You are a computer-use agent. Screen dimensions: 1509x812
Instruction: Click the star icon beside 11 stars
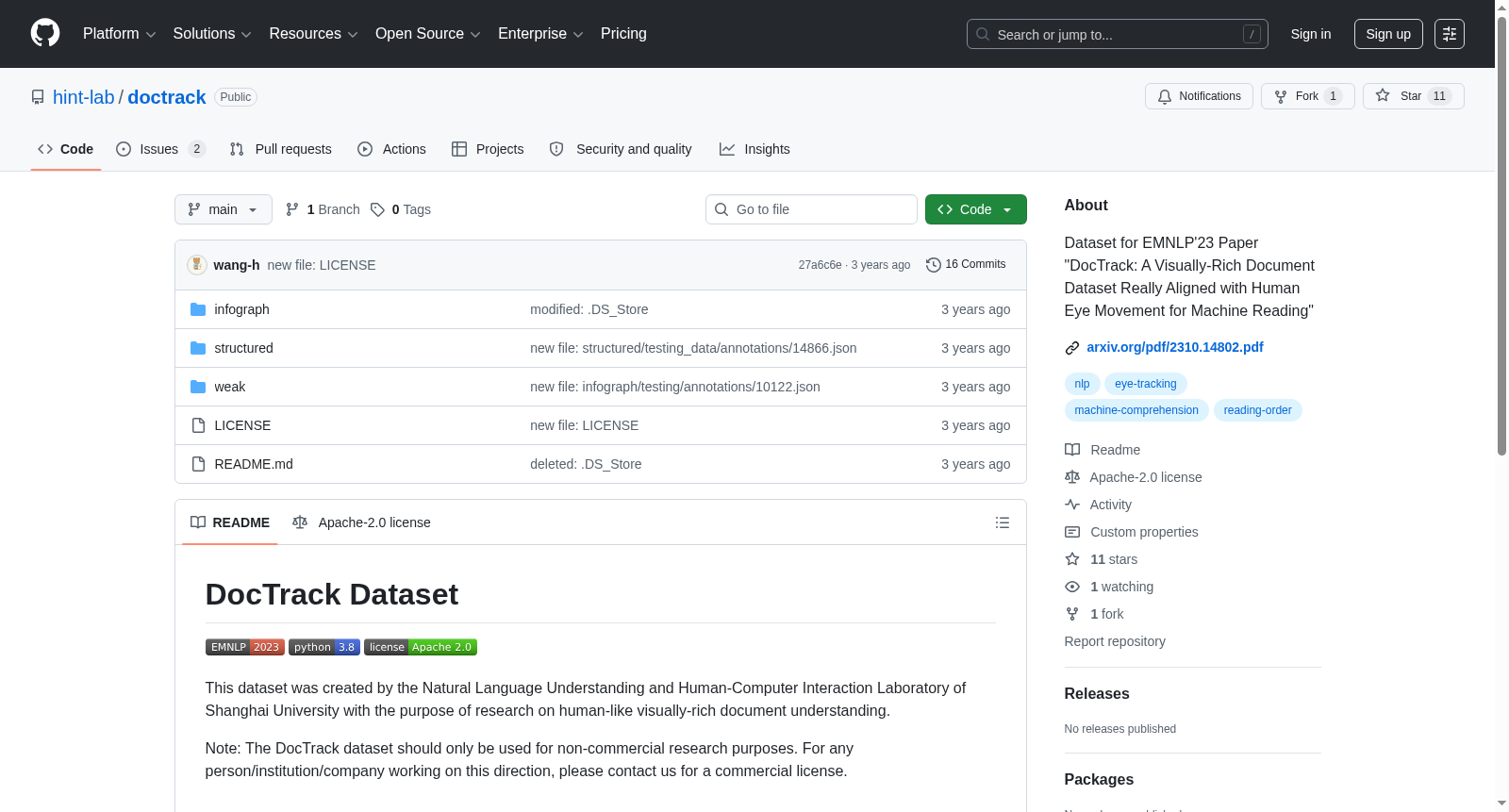point(1072,559)
